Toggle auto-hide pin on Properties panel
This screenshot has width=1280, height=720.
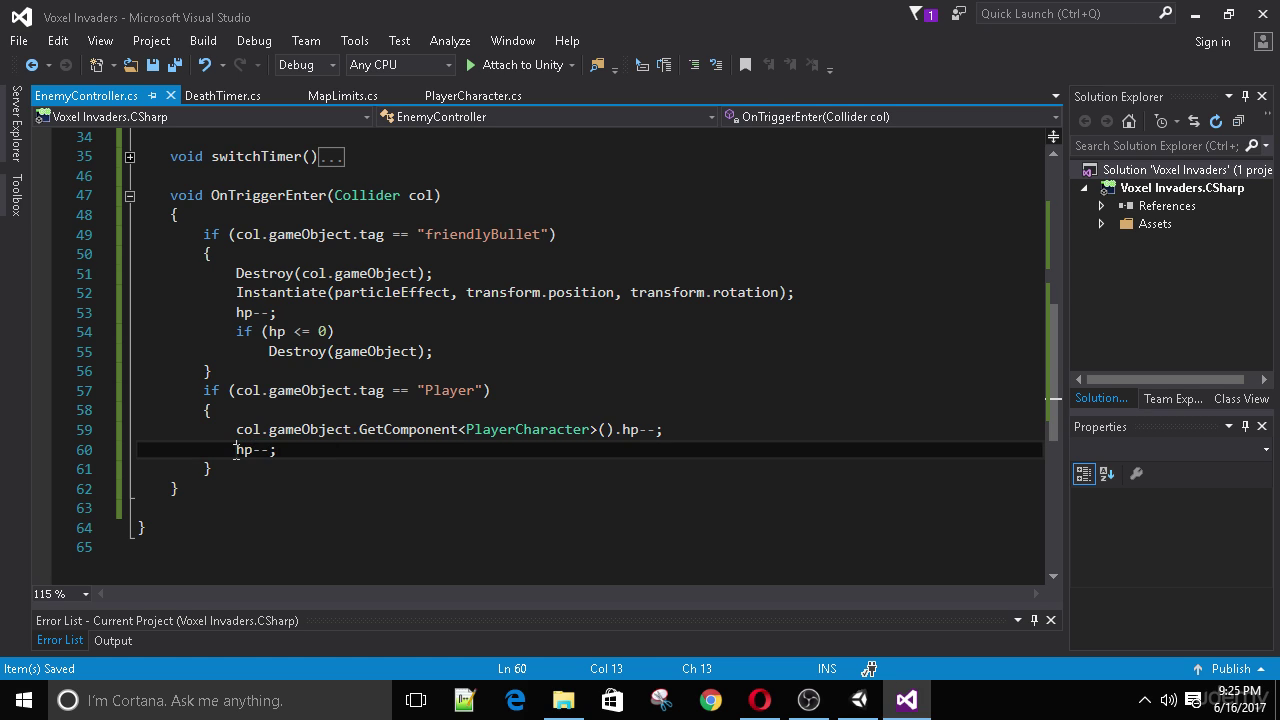pos(1245,426)
